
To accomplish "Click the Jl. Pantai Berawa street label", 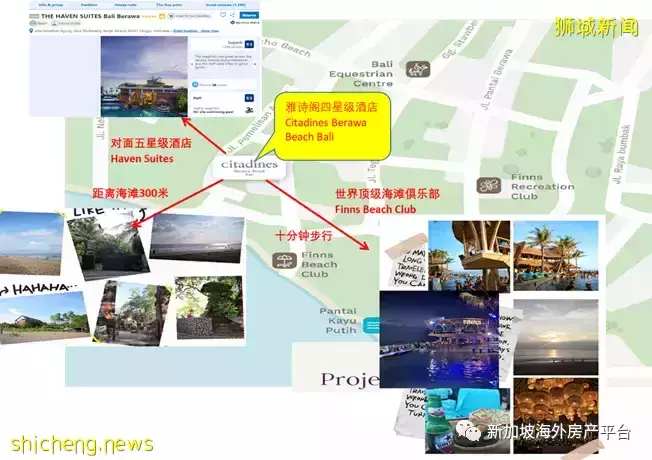I will point(496,79).
